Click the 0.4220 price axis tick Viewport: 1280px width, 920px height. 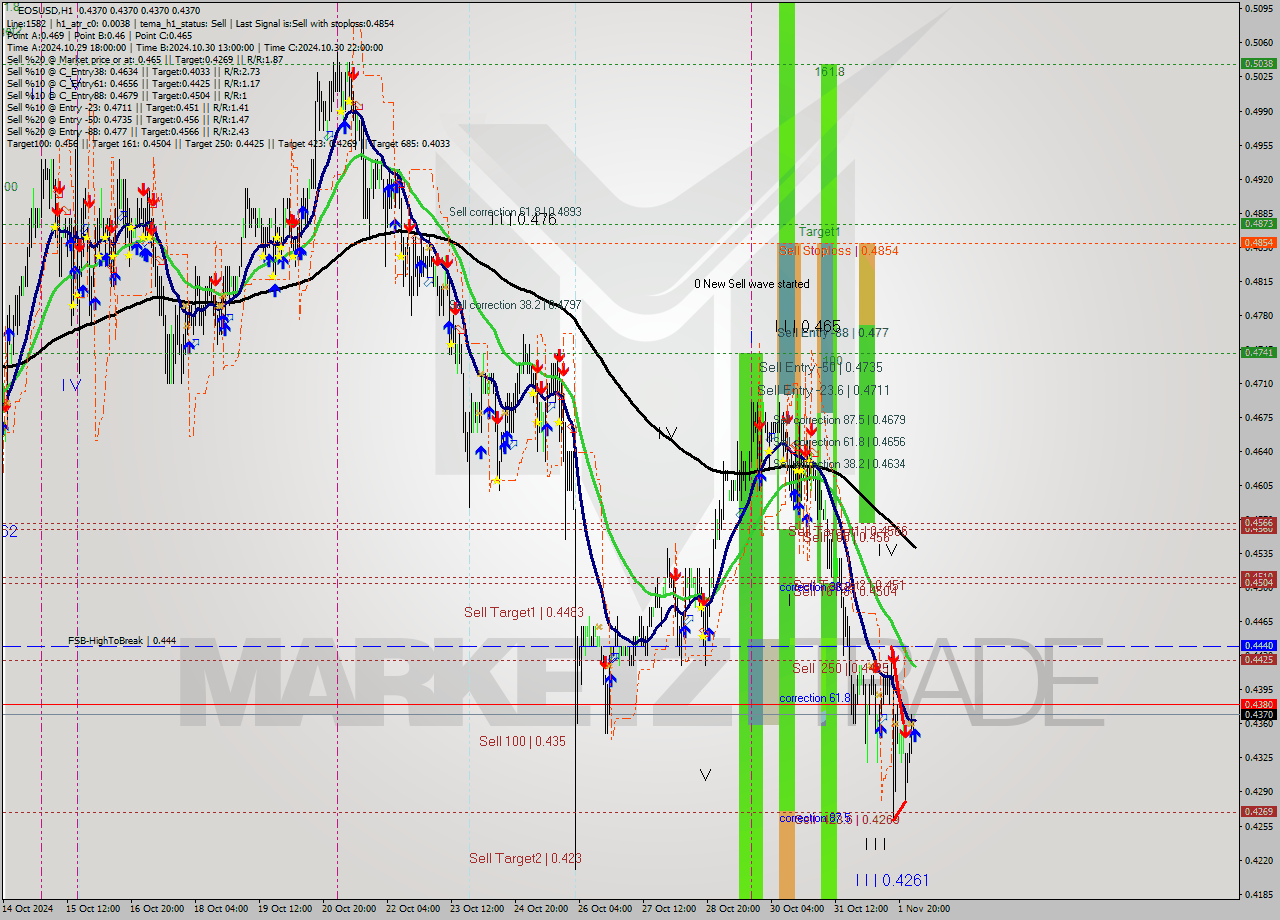point(1258,860)
